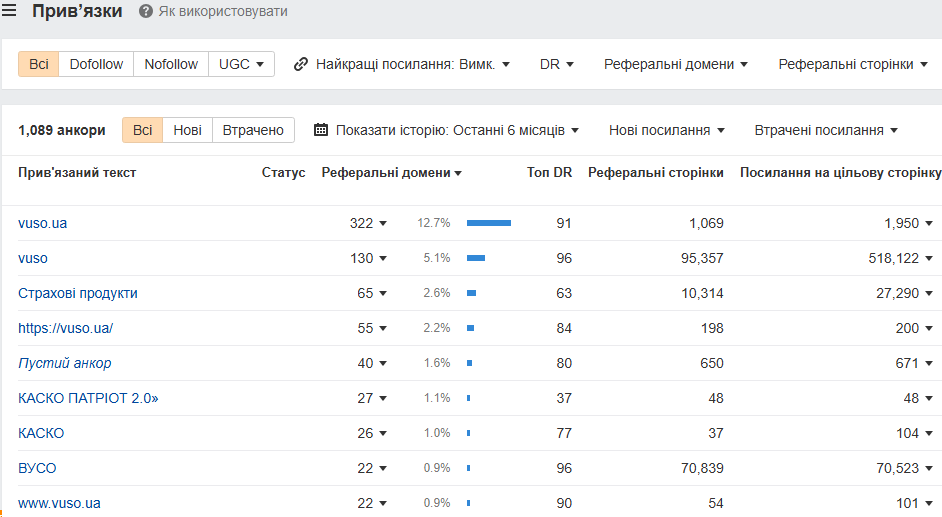The image size is (942, 517).
Task: Click the Як використовувати help link
Action: tap(223, 11)
